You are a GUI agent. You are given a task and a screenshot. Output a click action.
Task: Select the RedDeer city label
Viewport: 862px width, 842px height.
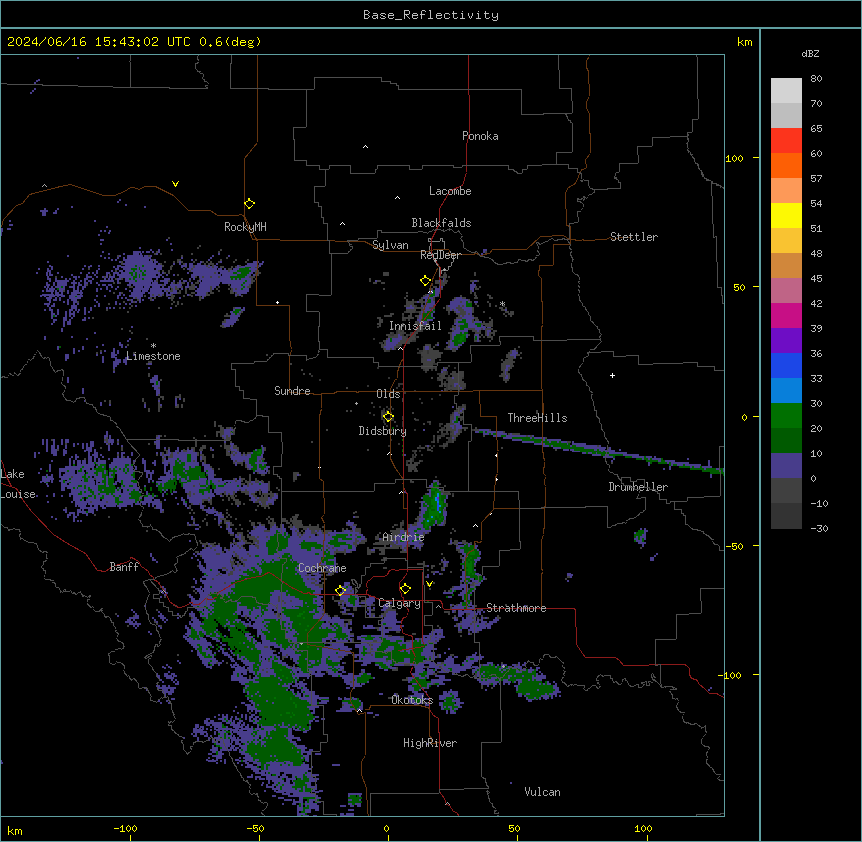click(x=440, y=255)
